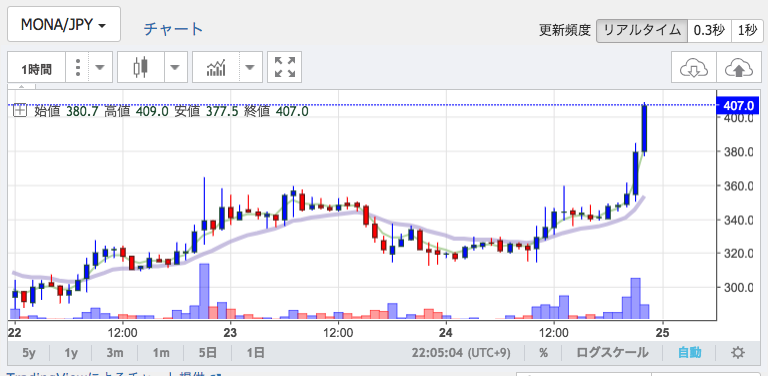768x376 pixels.
Task: Click the 22:05:04 (UTC+9) timezone clock
Action: [461, 352]
